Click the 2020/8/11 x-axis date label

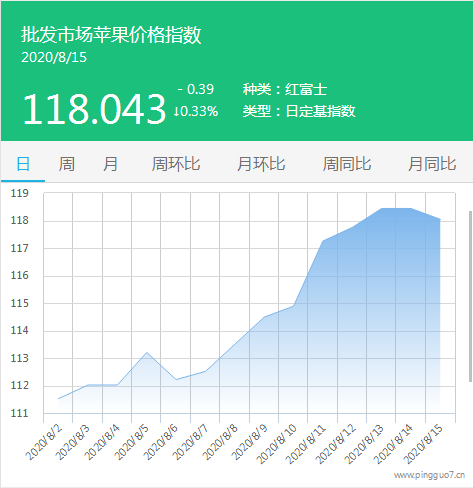[x=305, y=444]
